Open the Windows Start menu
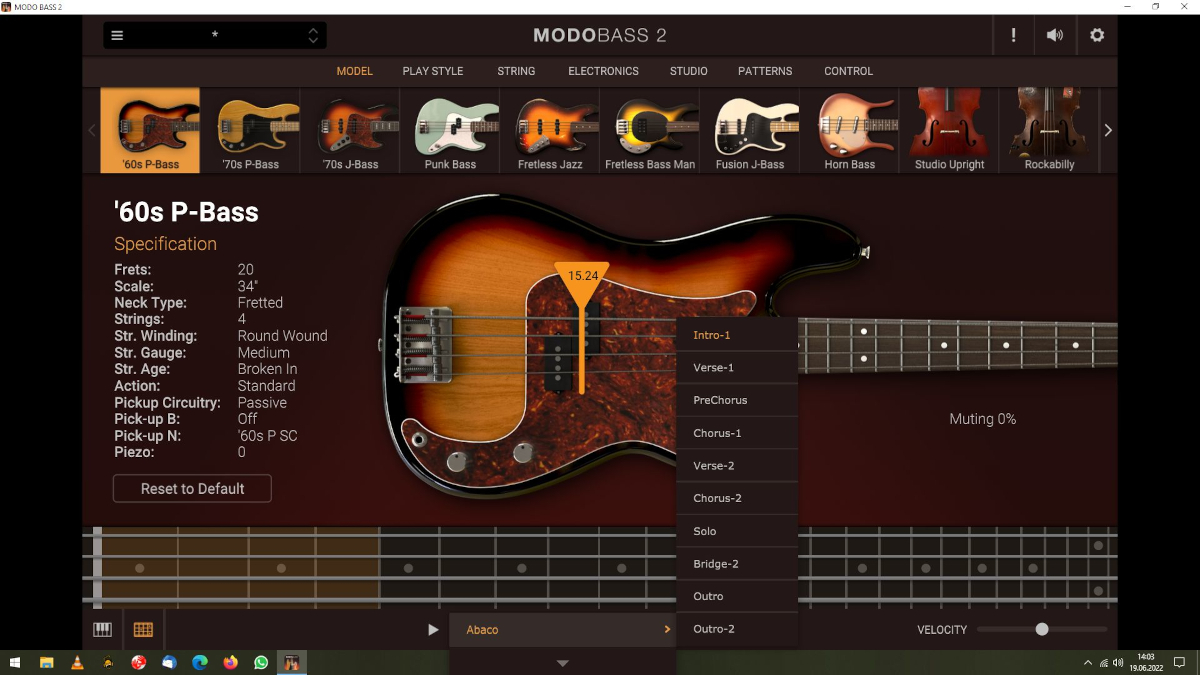1200x675 pixels. (x=15, y=662)
